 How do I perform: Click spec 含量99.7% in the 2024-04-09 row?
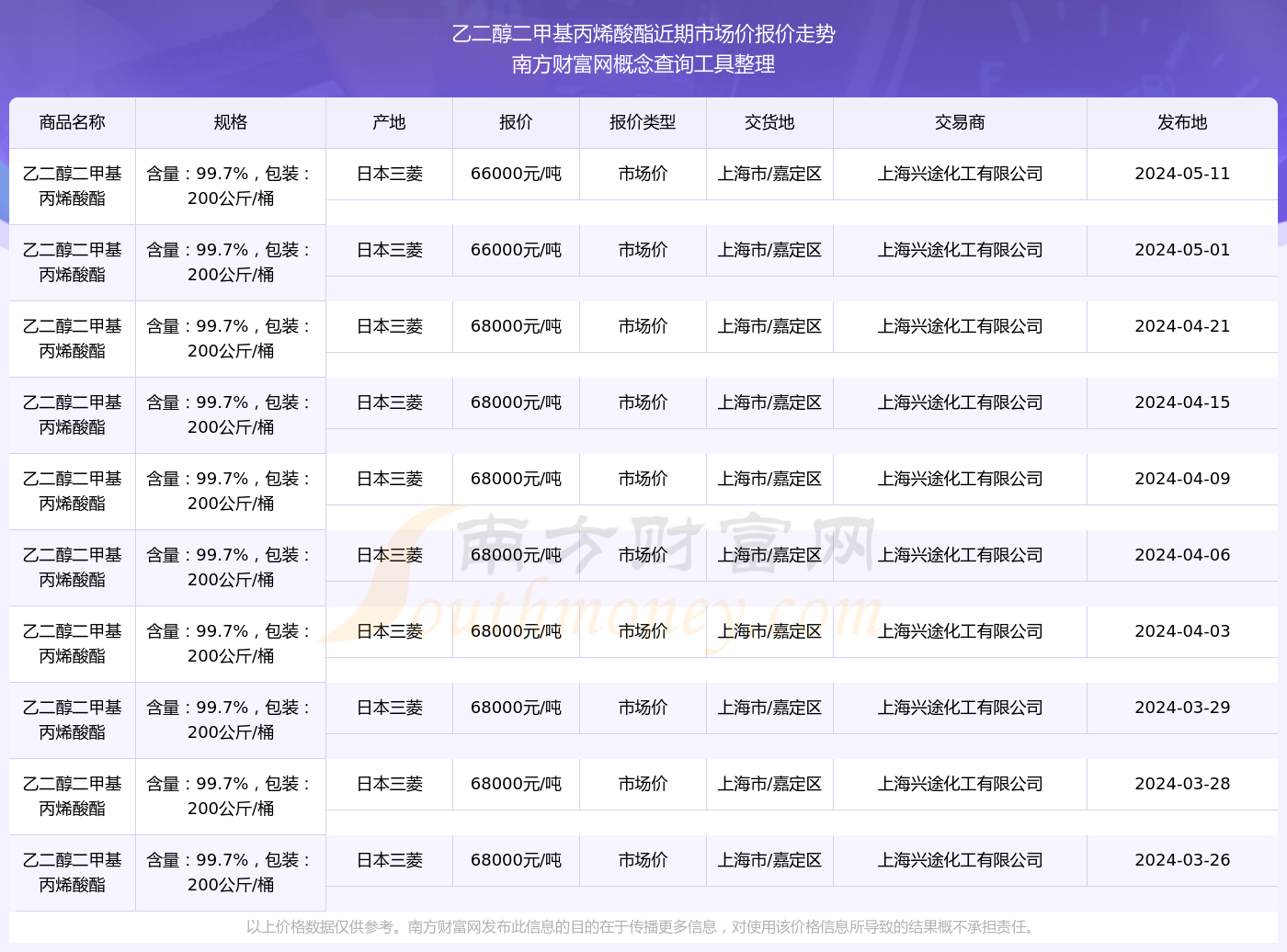click(x=231, y=491)
